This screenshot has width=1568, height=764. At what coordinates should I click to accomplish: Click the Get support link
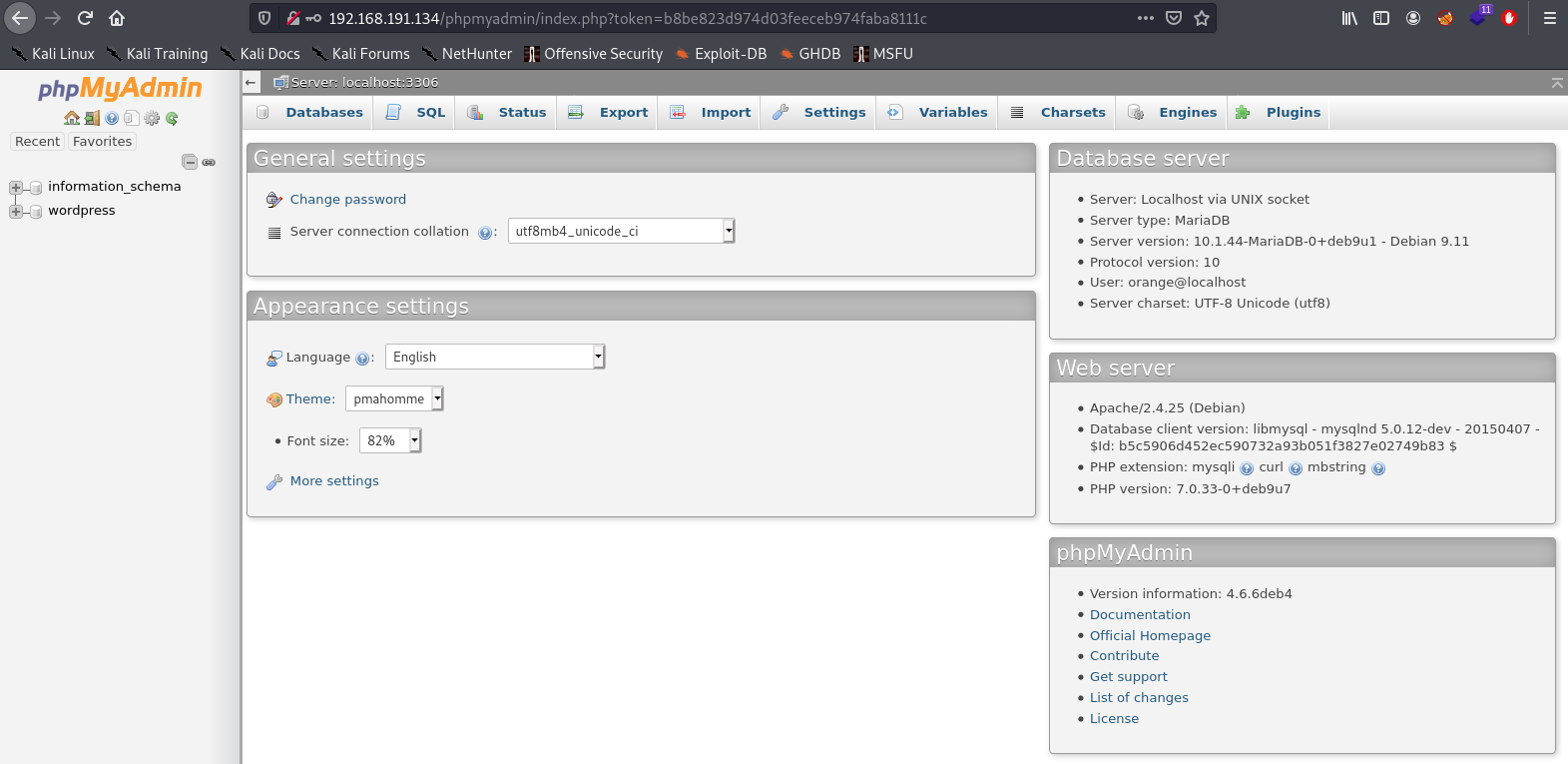tap(1128, 677)
